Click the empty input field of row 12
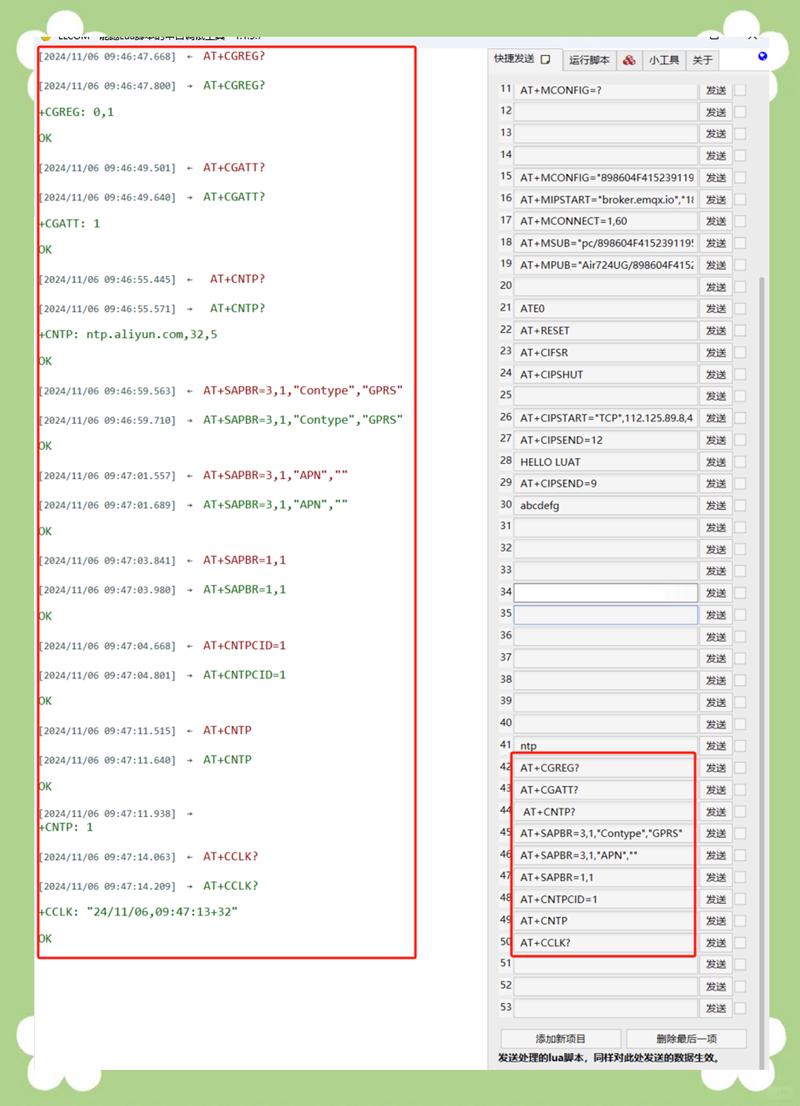Image resolution: width=800 pixels, height=1106 pixels. (606, 111)
